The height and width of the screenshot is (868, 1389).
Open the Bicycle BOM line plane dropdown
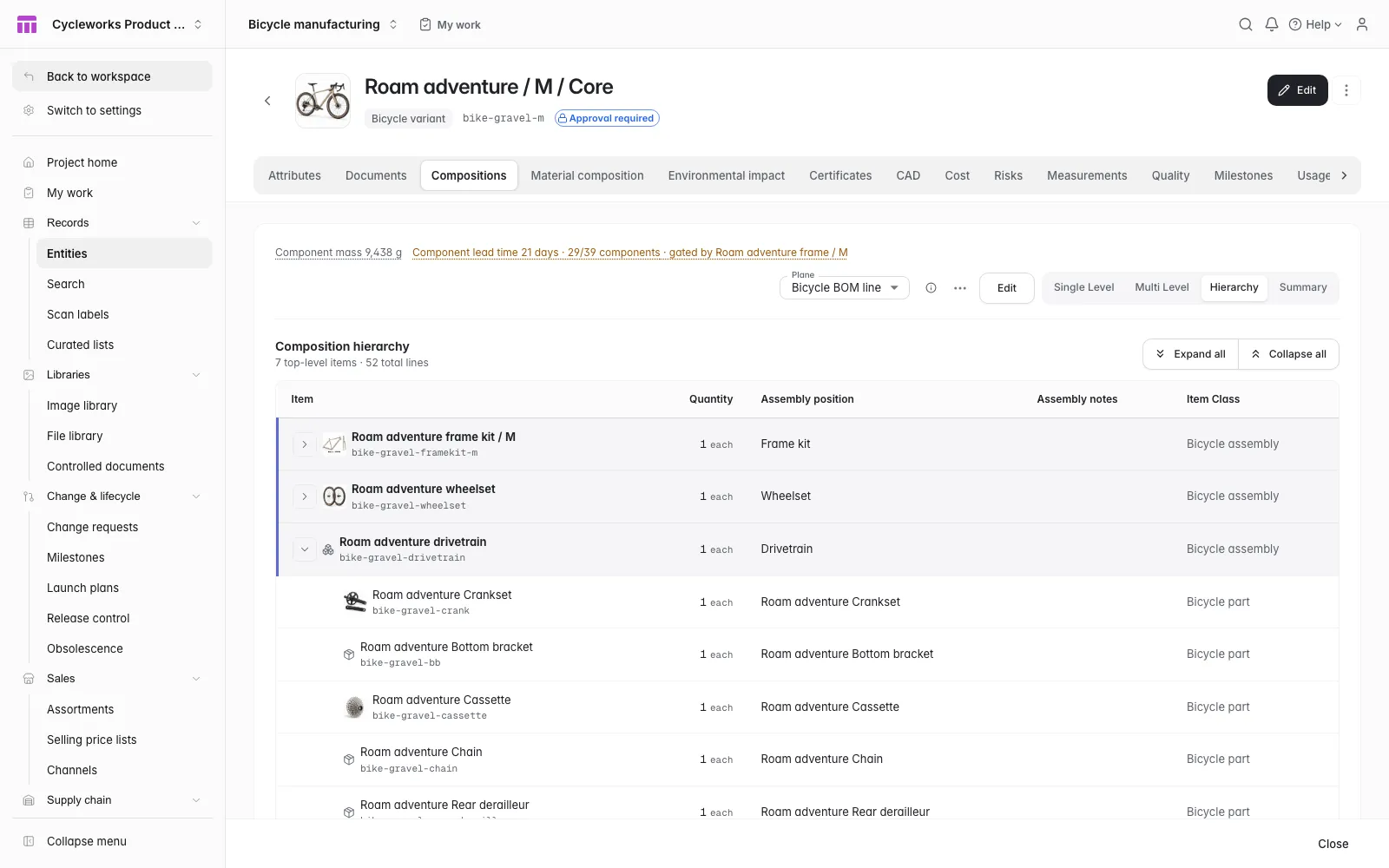[x=845, y=287]
